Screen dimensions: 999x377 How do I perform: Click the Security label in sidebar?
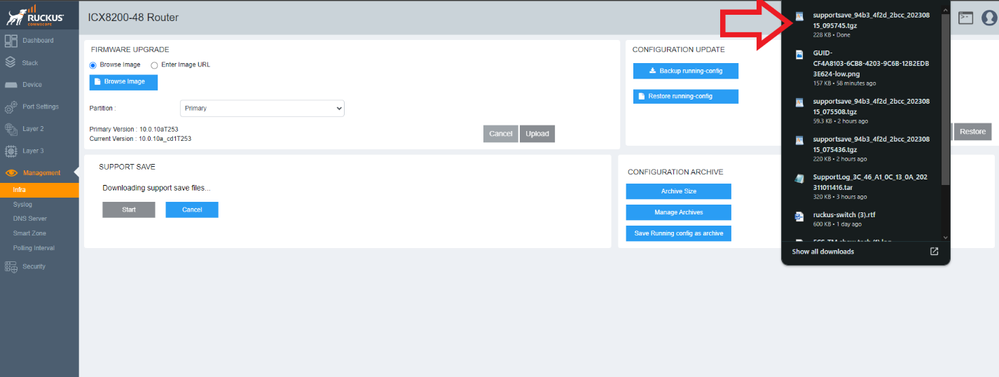point(34,267)
